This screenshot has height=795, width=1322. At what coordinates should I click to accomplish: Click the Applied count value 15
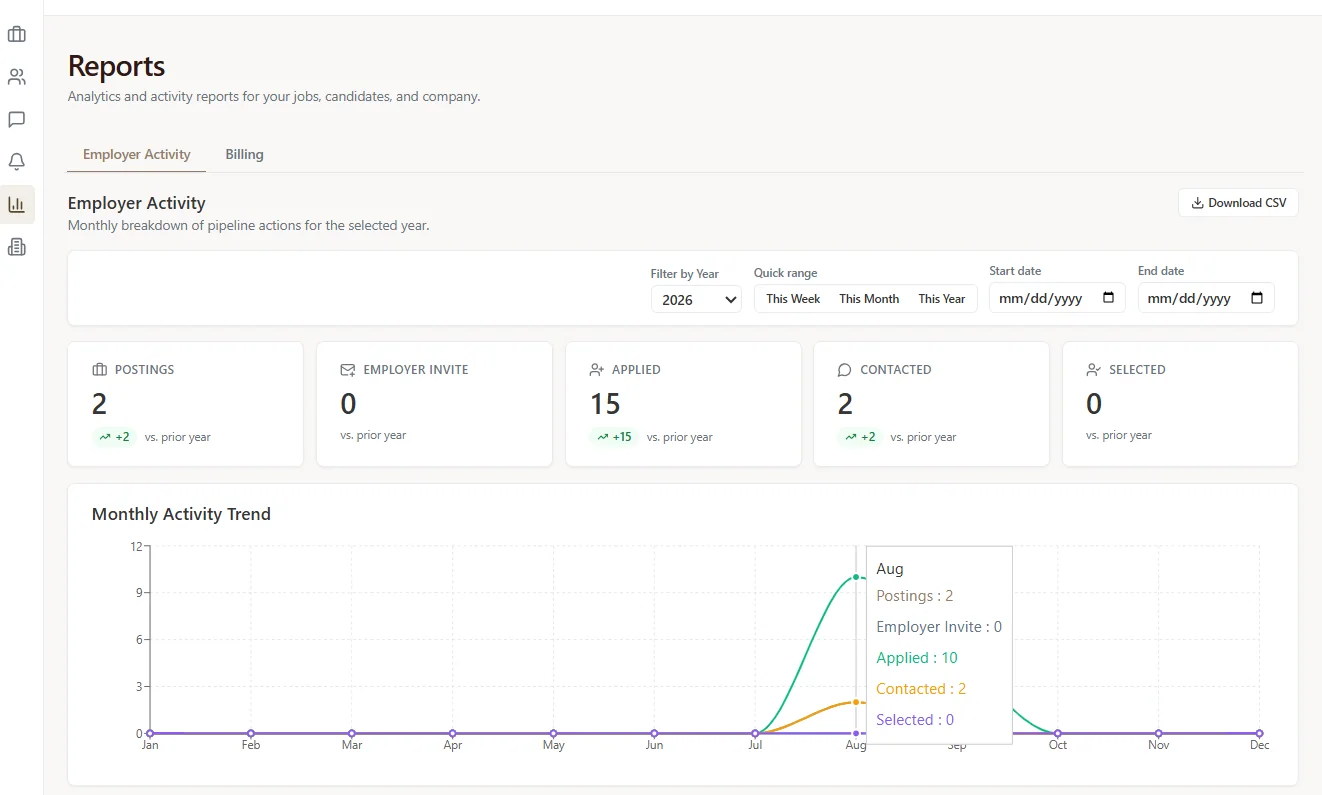click(605, 404)
